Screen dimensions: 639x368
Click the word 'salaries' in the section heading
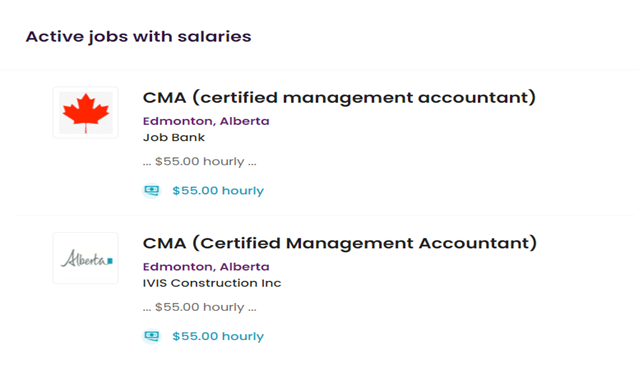[214, 37]
